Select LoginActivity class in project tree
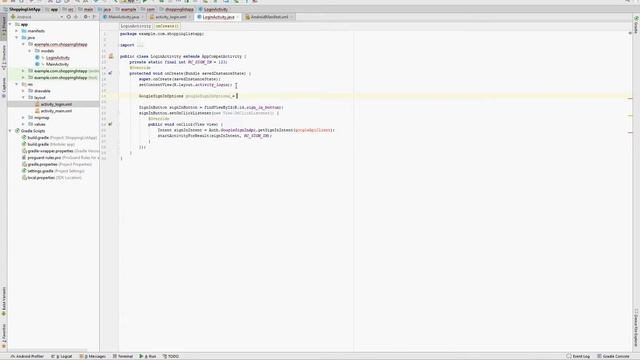 (57, 58)
